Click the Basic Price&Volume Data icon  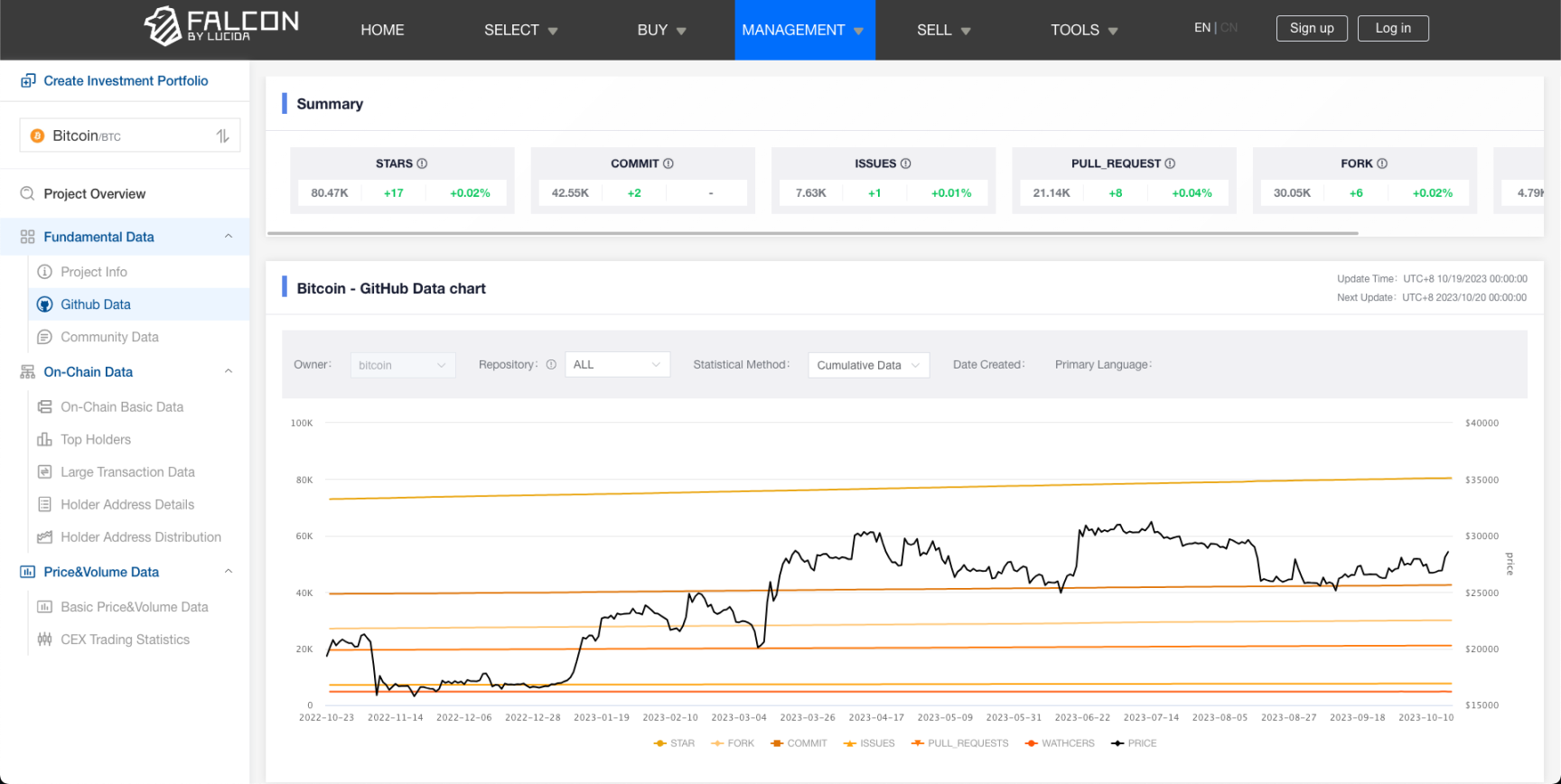(x=44, y=607)
